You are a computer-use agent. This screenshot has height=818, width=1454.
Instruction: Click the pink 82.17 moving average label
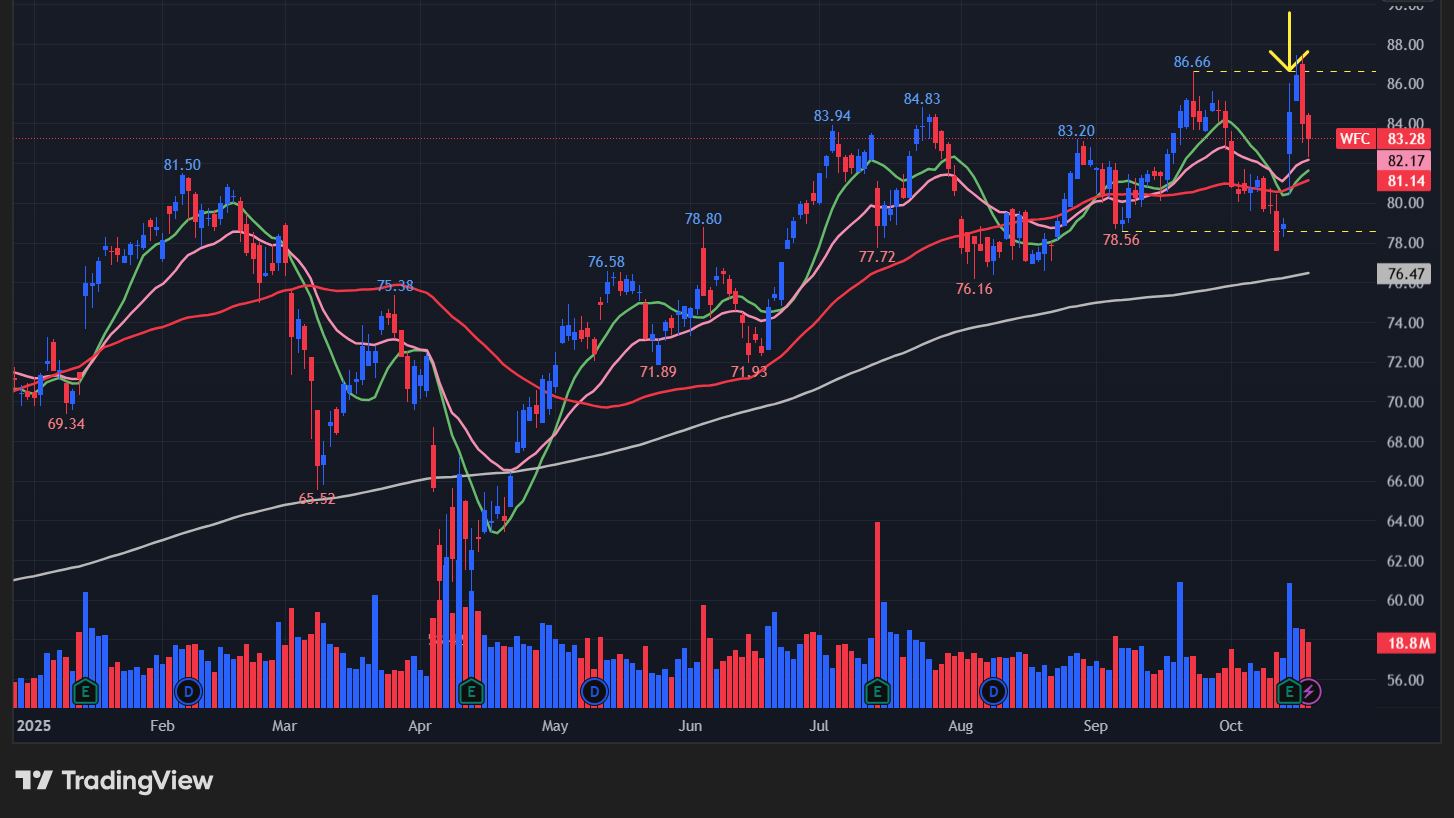[x=1406, y=161]
